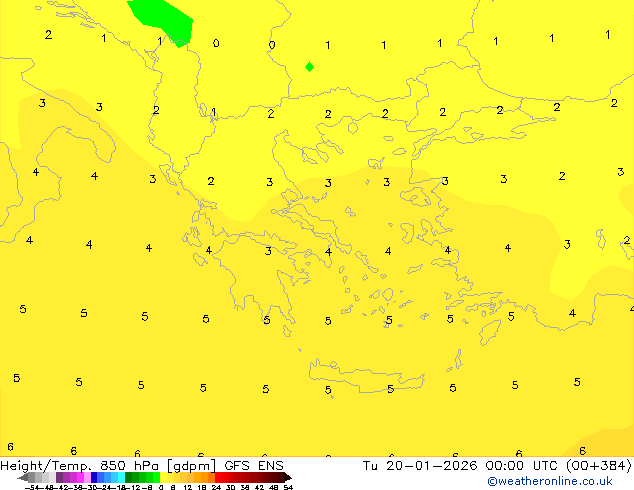Click the small green diamond on the map
634x490 pixels.
[x=309, y=67]
